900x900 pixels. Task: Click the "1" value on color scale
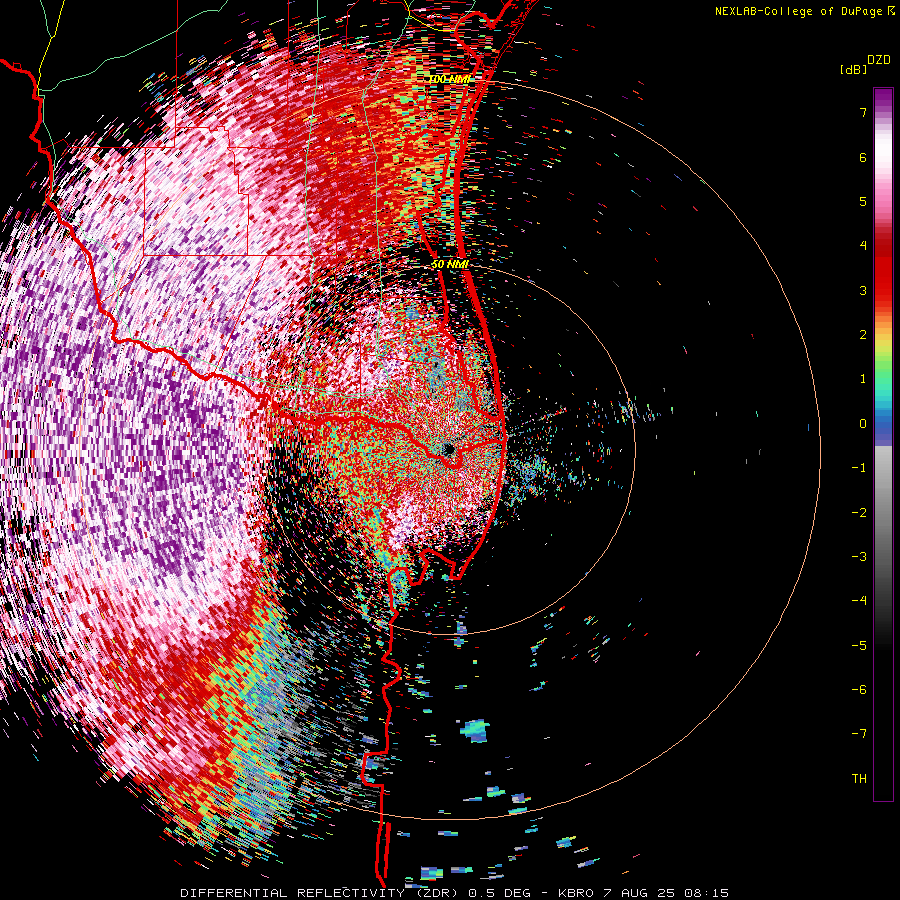[x=863, y=379]
